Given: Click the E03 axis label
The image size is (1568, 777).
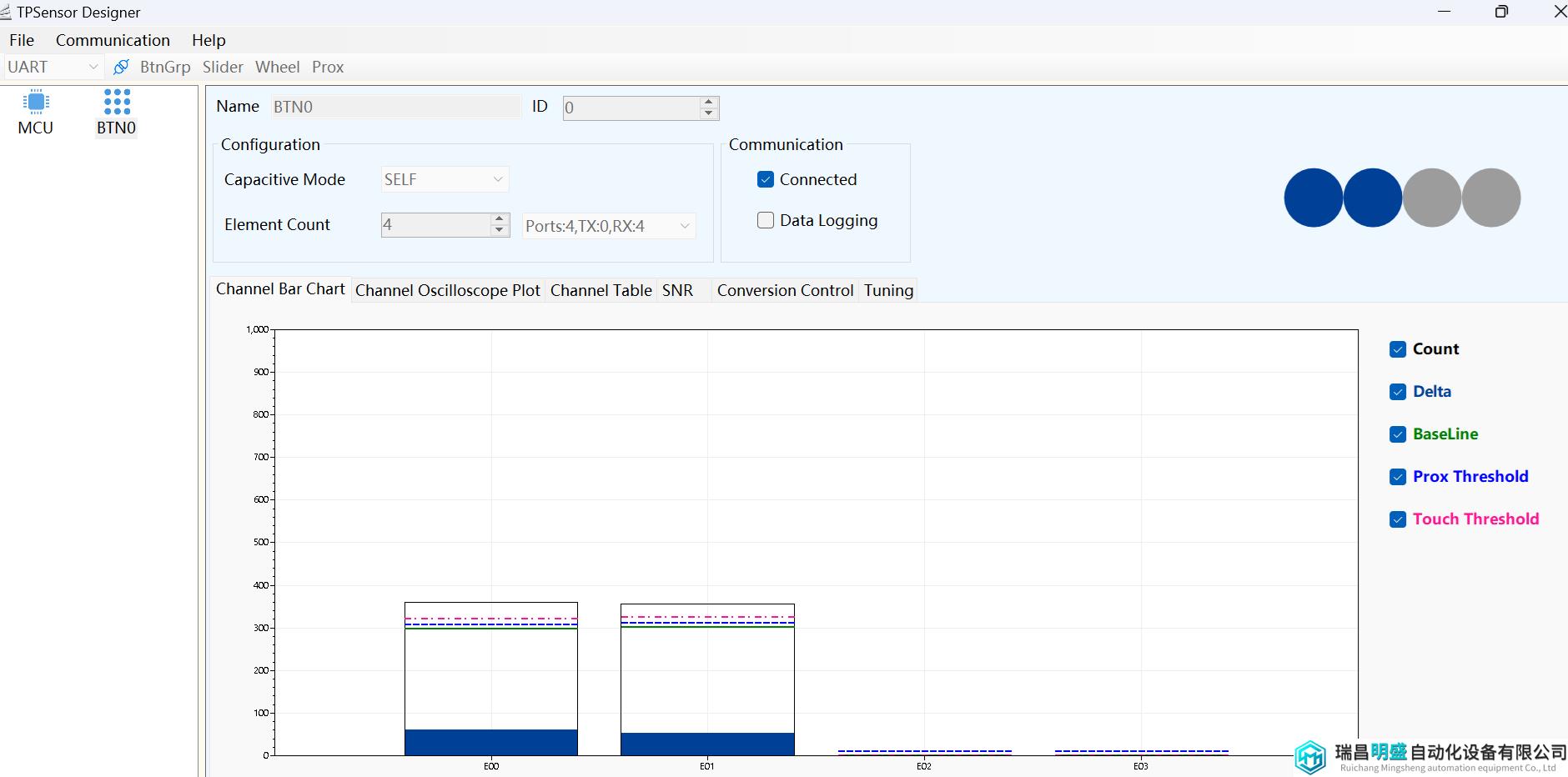Looking at the screenshot, I should click(x=1140, y=766).
